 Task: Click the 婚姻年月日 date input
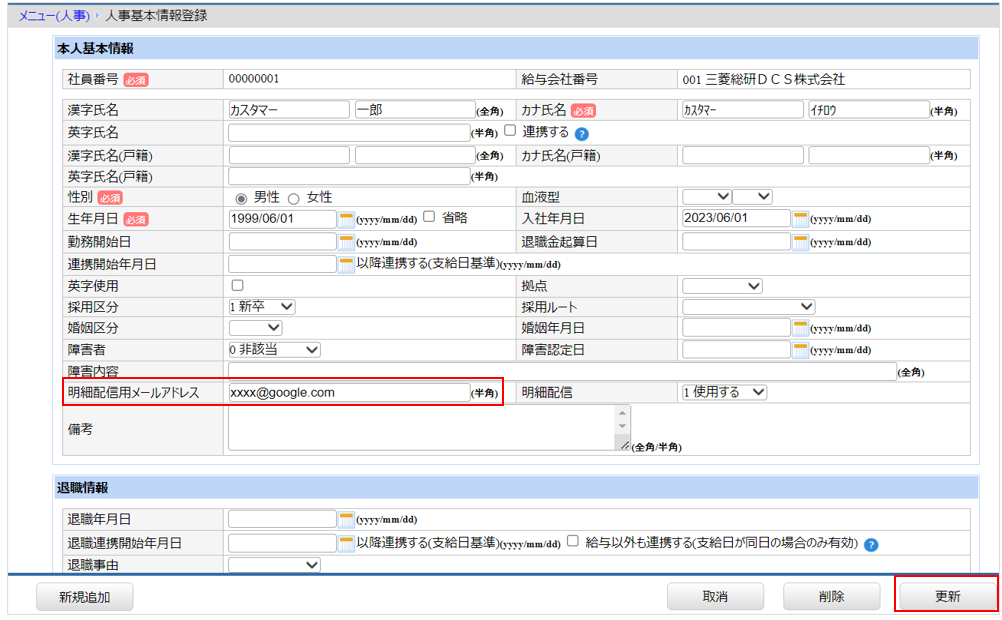pyautogui.click(x=736, y=328)
